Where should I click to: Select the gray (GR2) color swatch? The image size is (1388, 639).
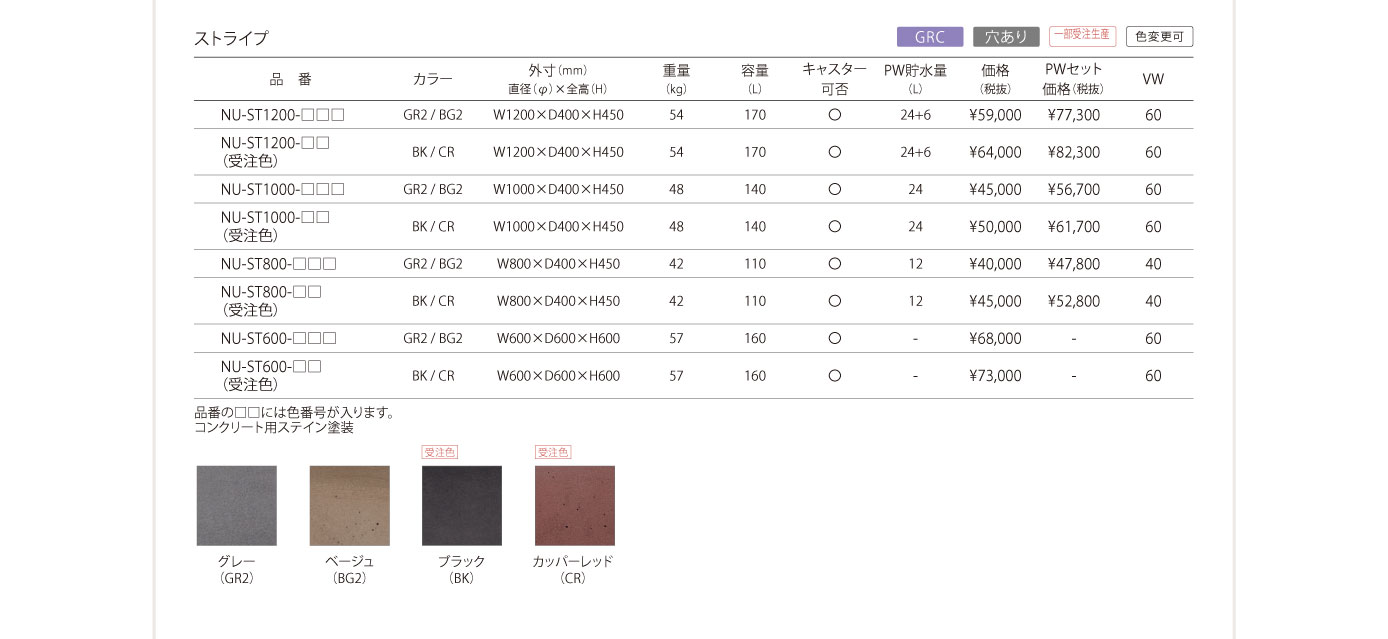click(x=236, y=505)
